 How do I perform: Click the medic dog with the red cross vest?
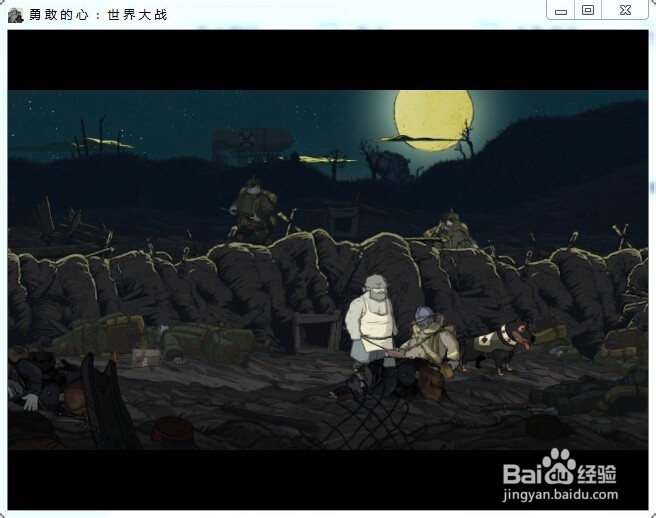[497, 344]
